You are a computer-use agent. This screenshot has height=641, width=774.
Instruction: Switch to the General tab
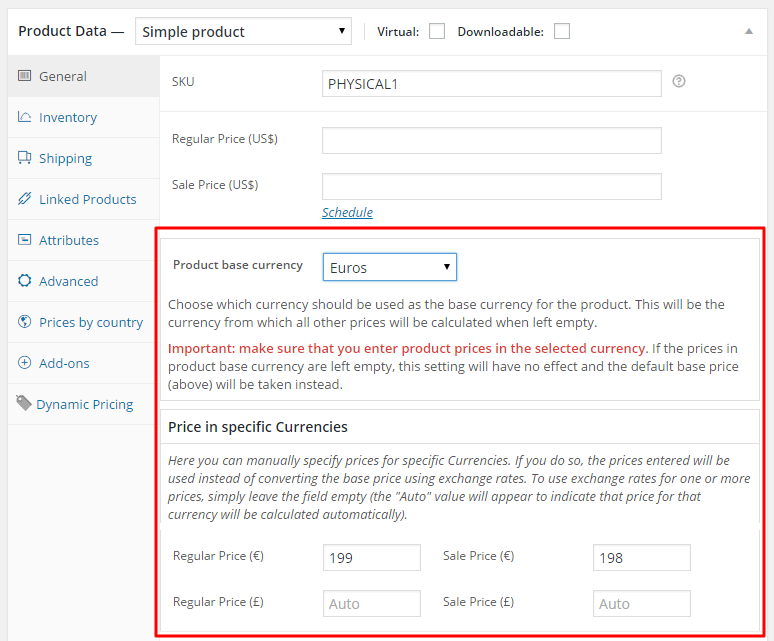click(x=63, y=76)
